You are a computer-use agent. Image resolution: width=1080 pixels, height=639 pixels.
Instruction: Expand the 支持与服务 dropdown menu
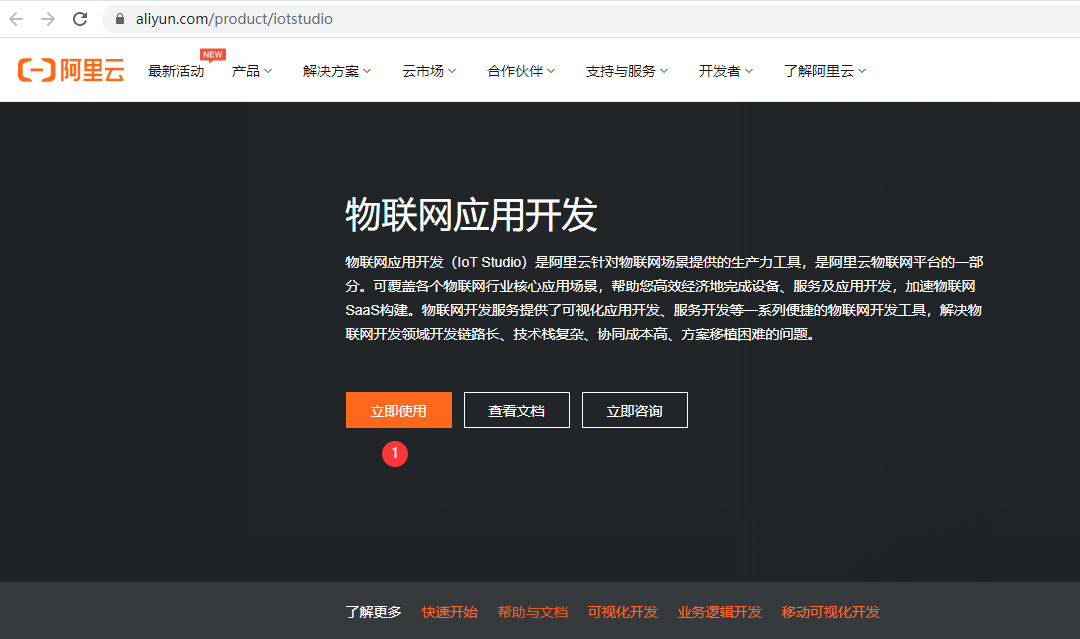tap(627, 71)
